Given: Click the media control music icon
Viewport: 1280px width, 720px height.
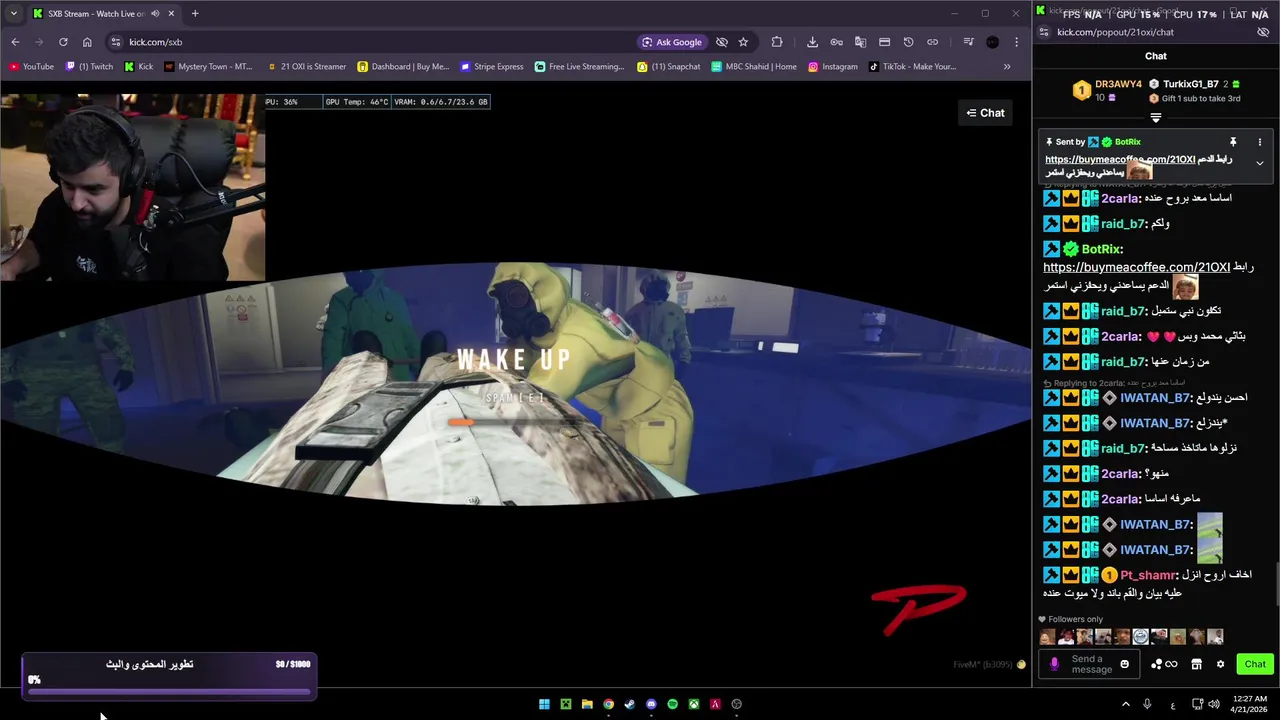Looking at the screenshot, I should (x=968, y=42).
